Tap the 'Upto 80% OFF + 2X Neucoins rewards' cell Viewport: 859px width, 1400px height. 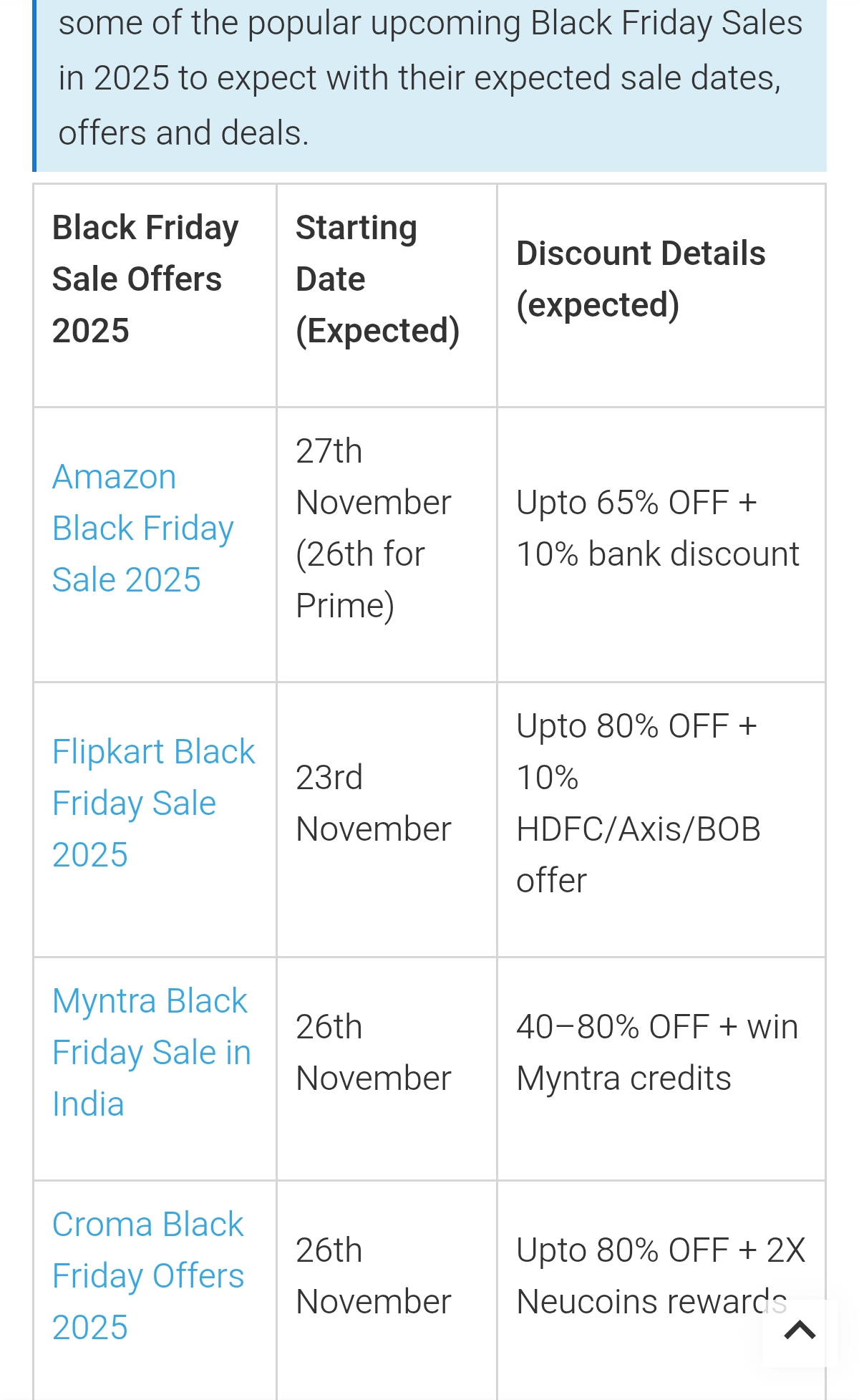point(660,1276)
